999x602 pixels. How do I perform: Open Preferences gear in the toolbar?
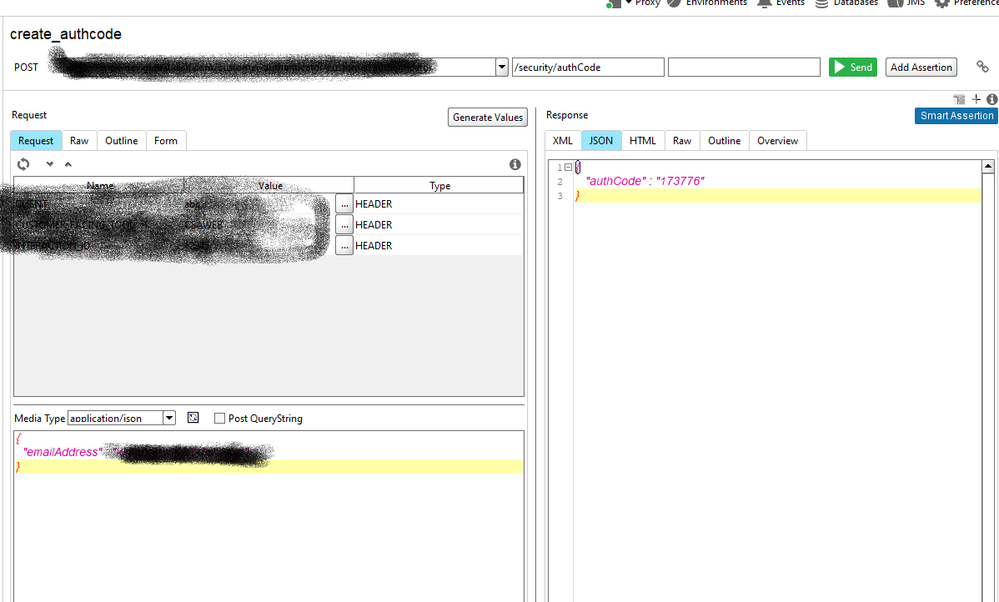coord(966,3)
